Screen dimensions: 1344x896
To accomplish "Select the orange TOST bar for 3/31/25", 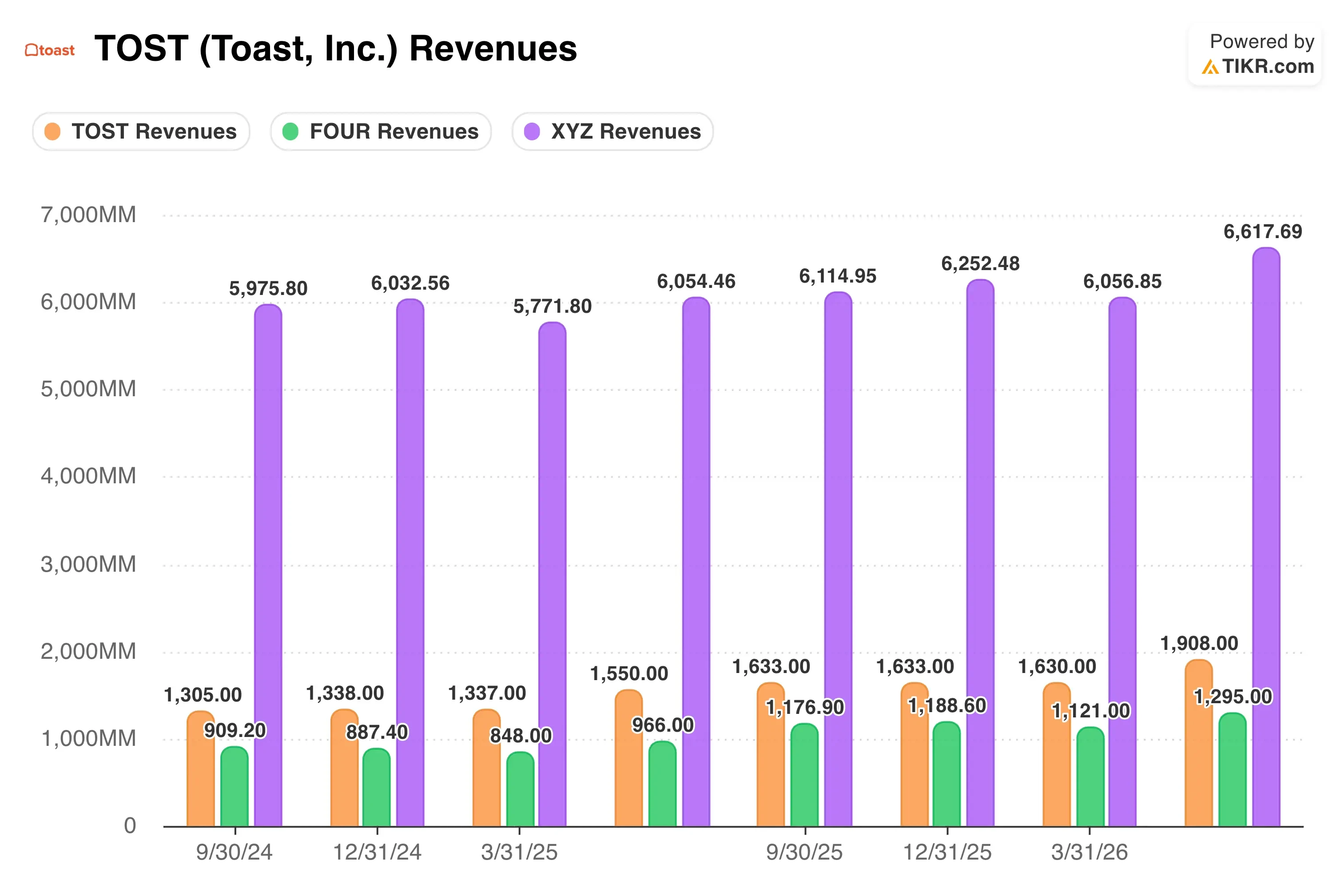I will pyautogui.click(x=487, y=768).
